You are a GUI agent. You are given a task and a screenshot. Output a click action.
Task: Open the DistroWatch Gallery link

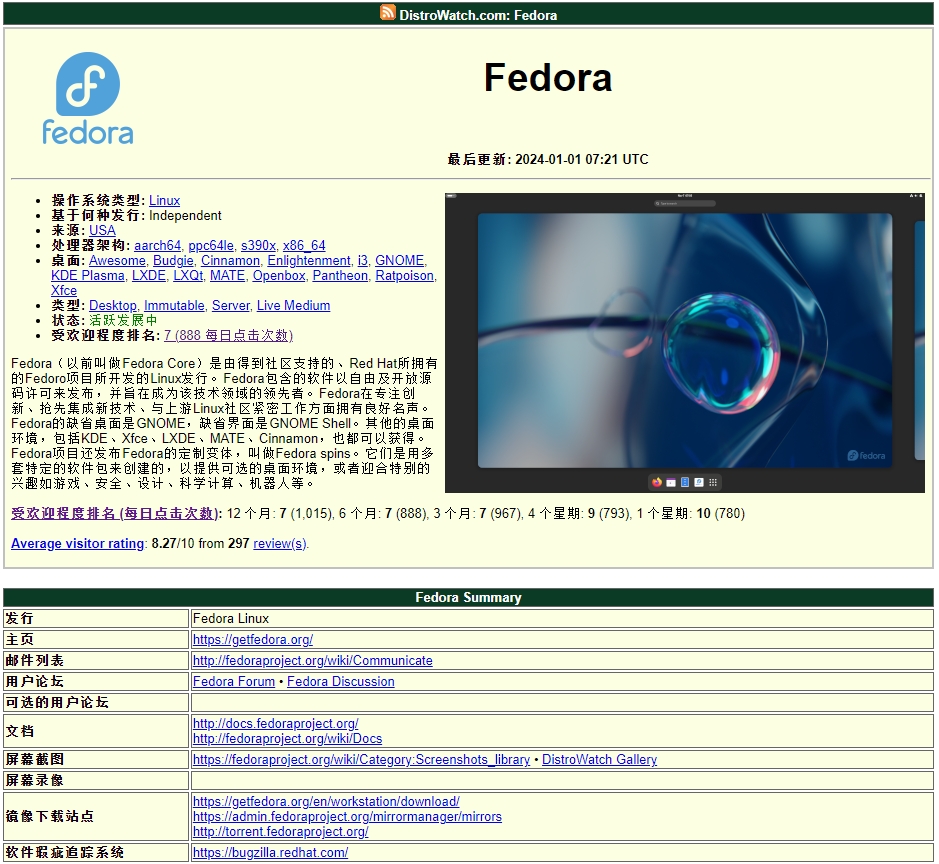click(x=599, y=759)
